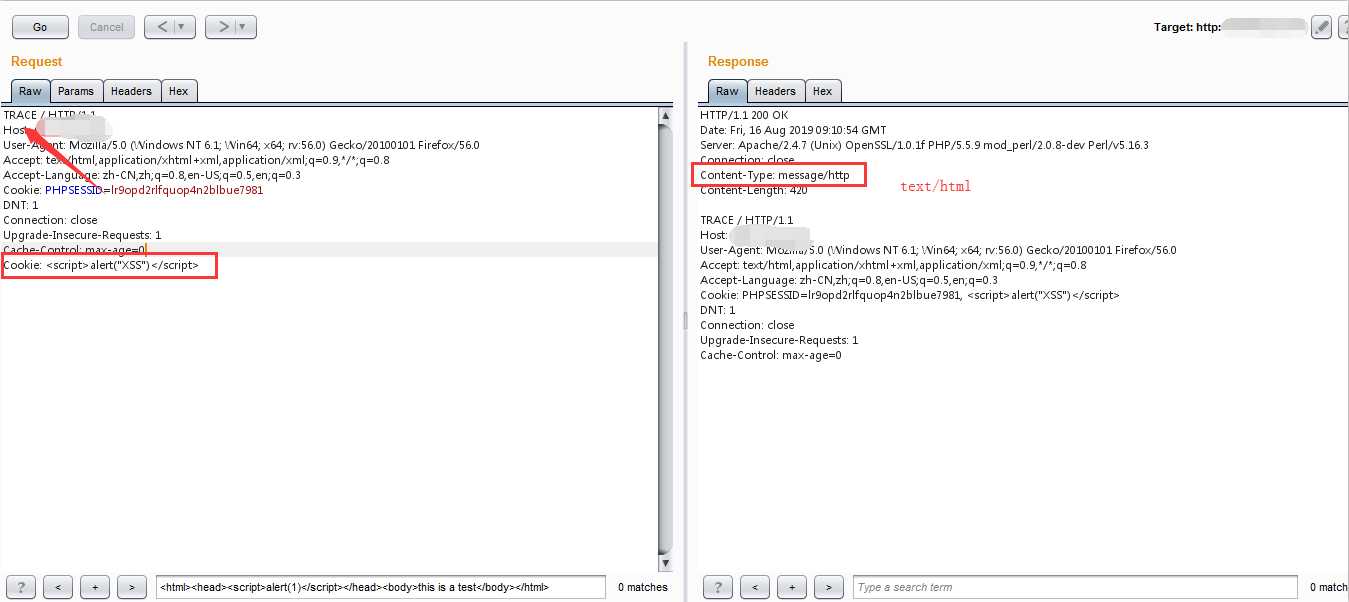Click the Server Apache header line in Response
This screenshot has width=1349, height=602.
[924, 145]
